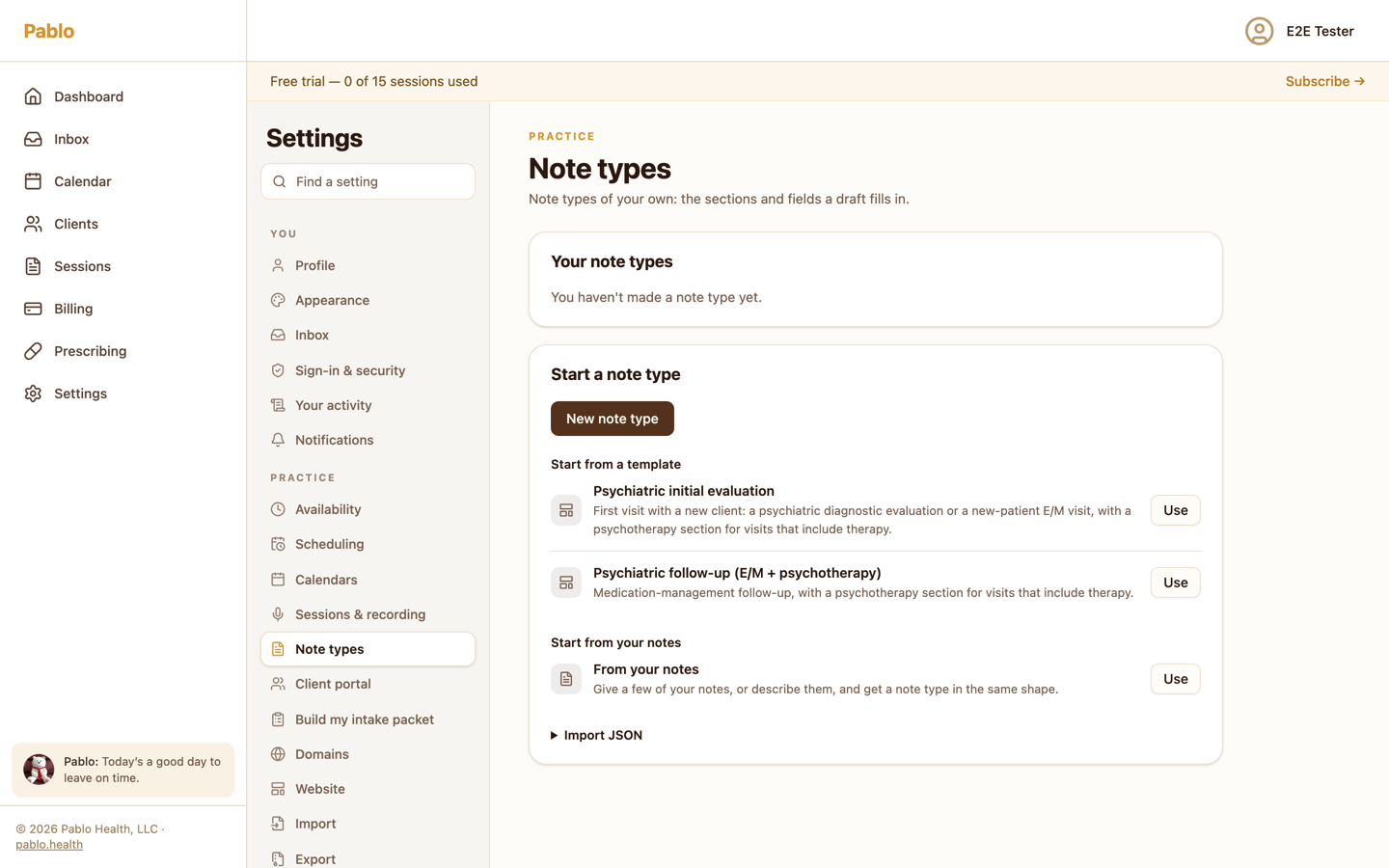Viewport: 1389px width, 868px height.
Task: Open the Calendar icon in main sidebar
Action: 33,181
